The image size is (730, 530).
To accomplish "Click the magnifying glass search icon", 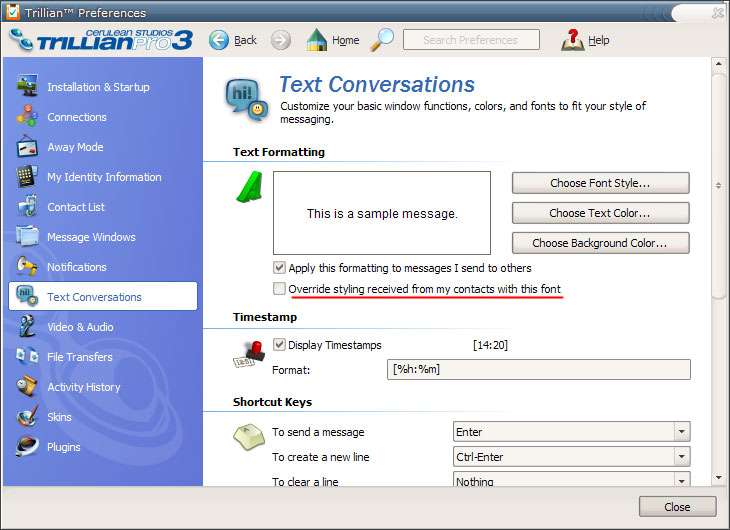I will (x=382, y=40).
